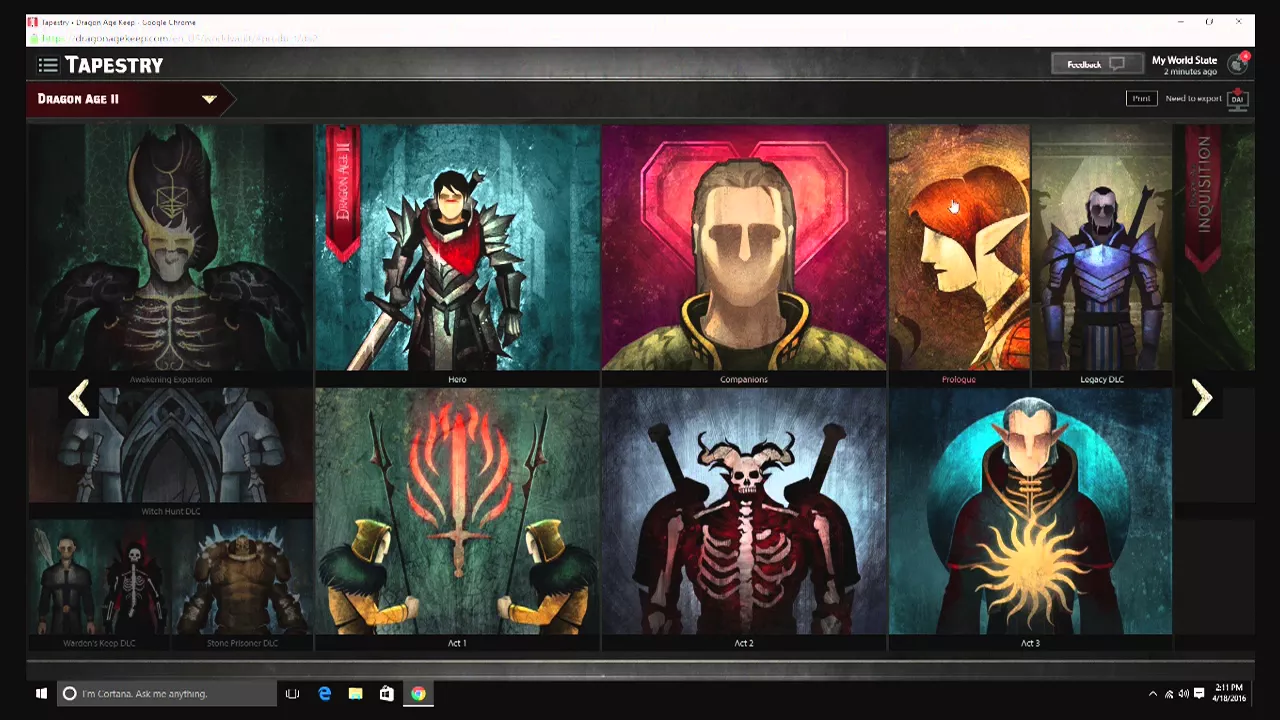Click the Awakening Expansion caption
The image size is (1280, 720).
click(x=170, y=380)
